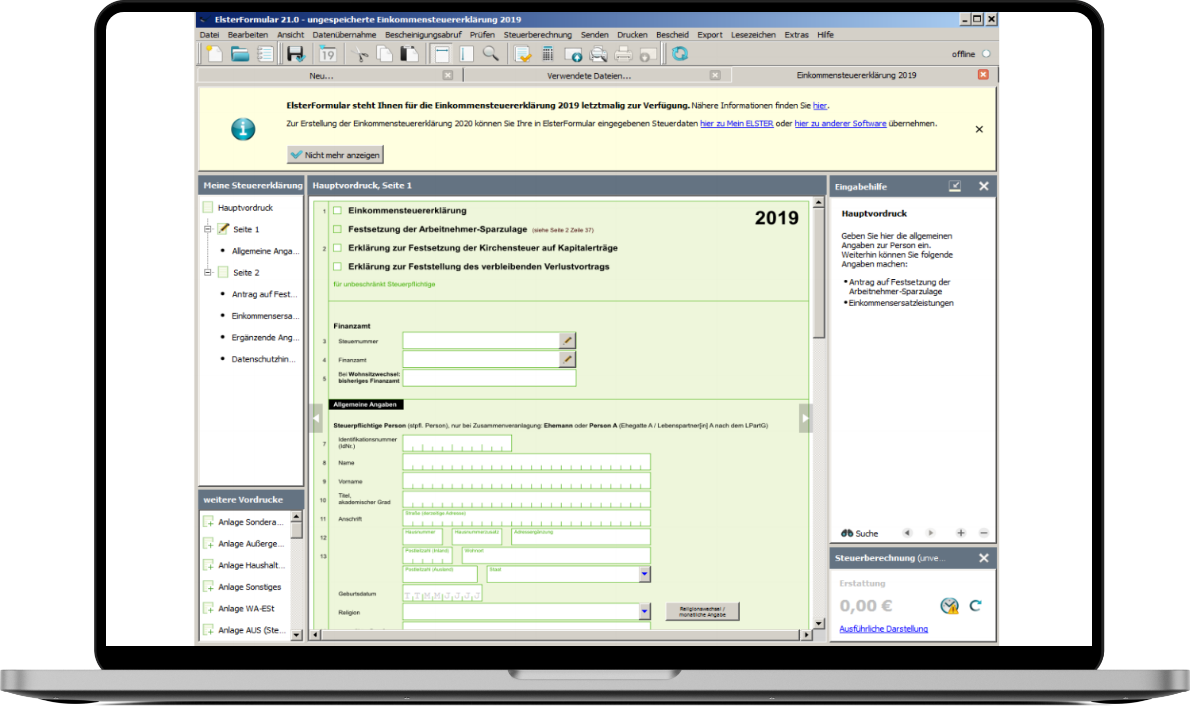
Task: Expand the Staat dropdown list
Action: pos(644,574)
